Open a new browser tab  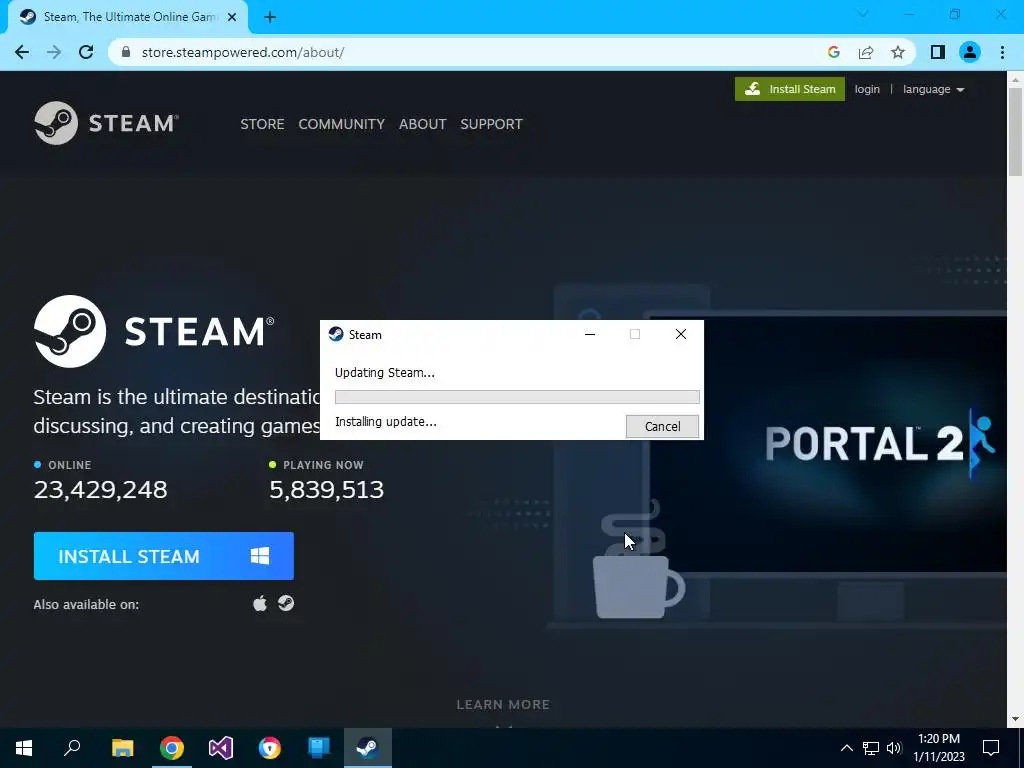pyautogui.click(x=270, y=18)
